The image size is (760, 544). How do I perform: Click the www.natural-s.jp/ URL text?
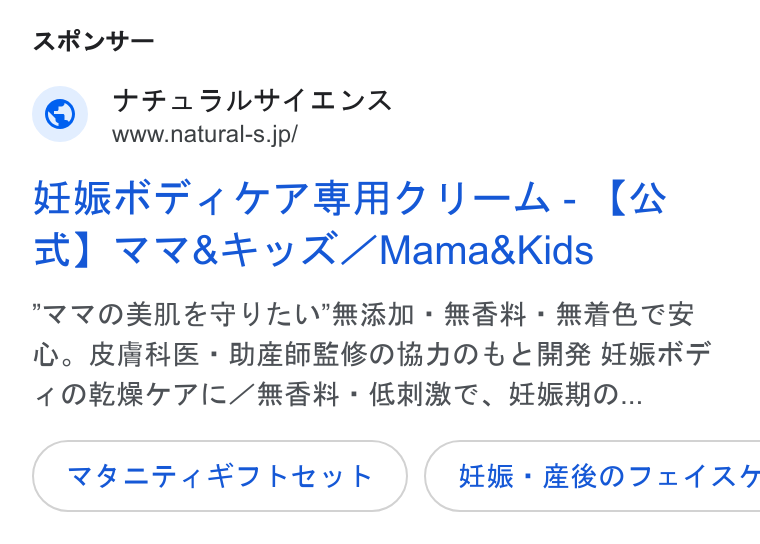point(205,134)
